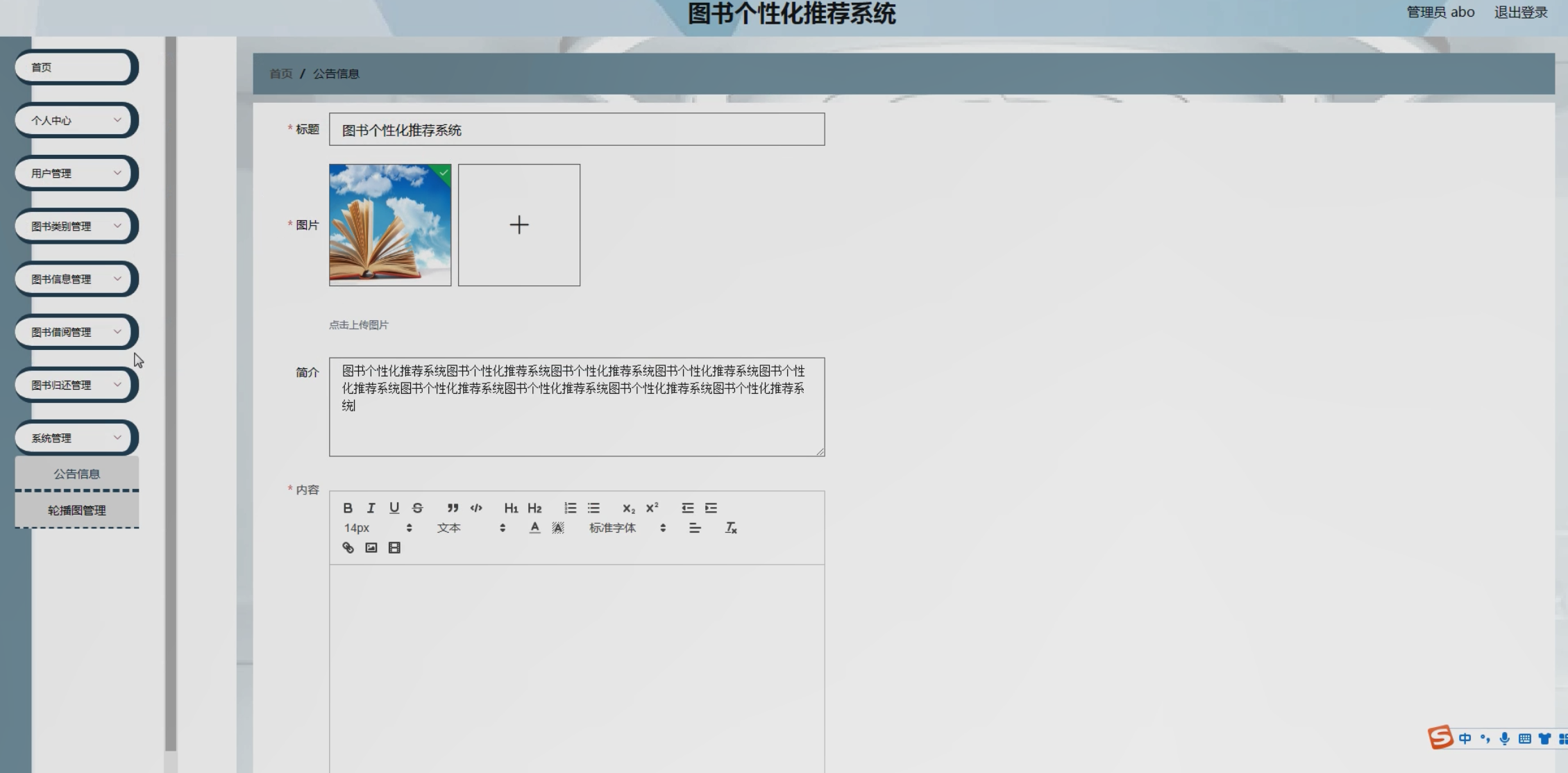This screenshot has height=773, width=1568.
Task: Click the plus box to upload image
Action: [x=519, y=225]
